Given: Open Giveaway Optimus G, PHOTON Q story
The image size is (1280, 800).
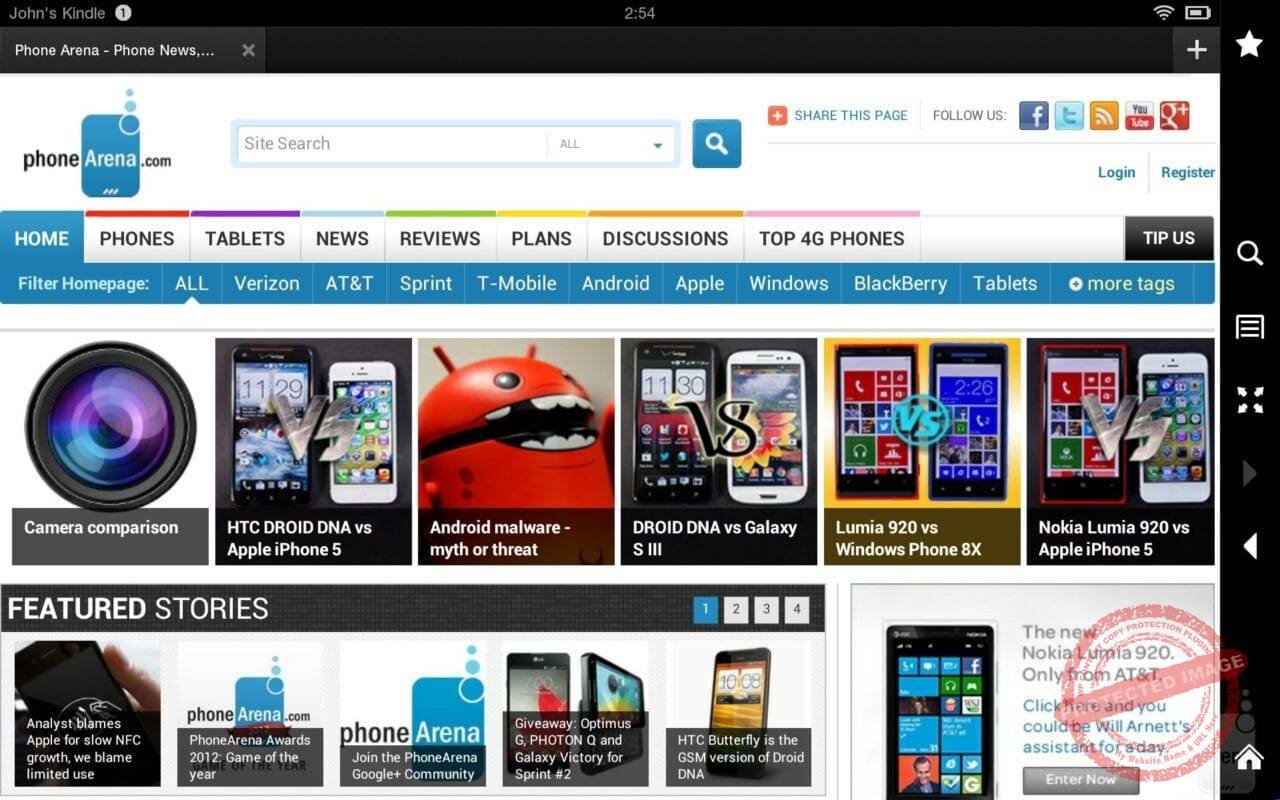Looking at the screenshot, I should 576,713.
